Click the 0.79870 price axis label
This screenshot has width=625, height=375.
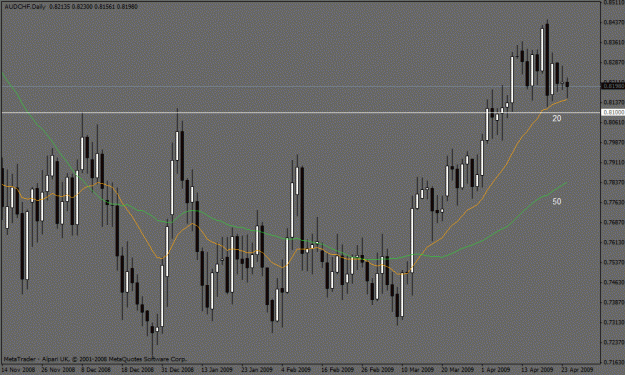(614, 142)
